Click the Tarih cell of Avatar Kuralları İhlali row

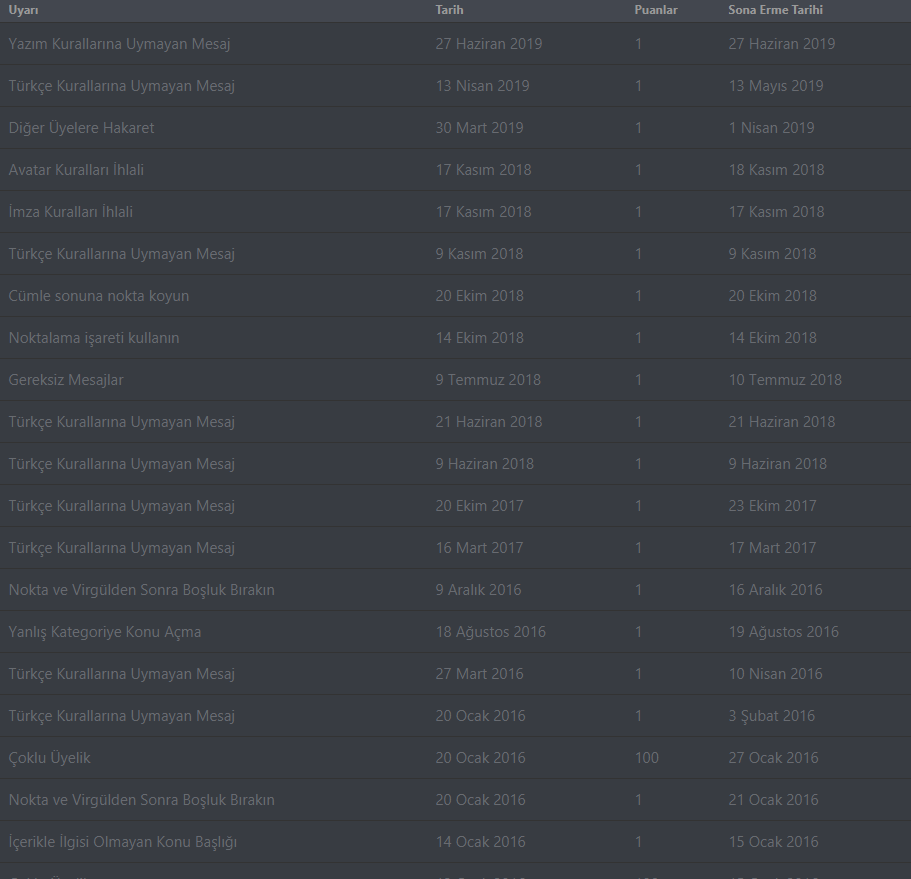(483, 170)
